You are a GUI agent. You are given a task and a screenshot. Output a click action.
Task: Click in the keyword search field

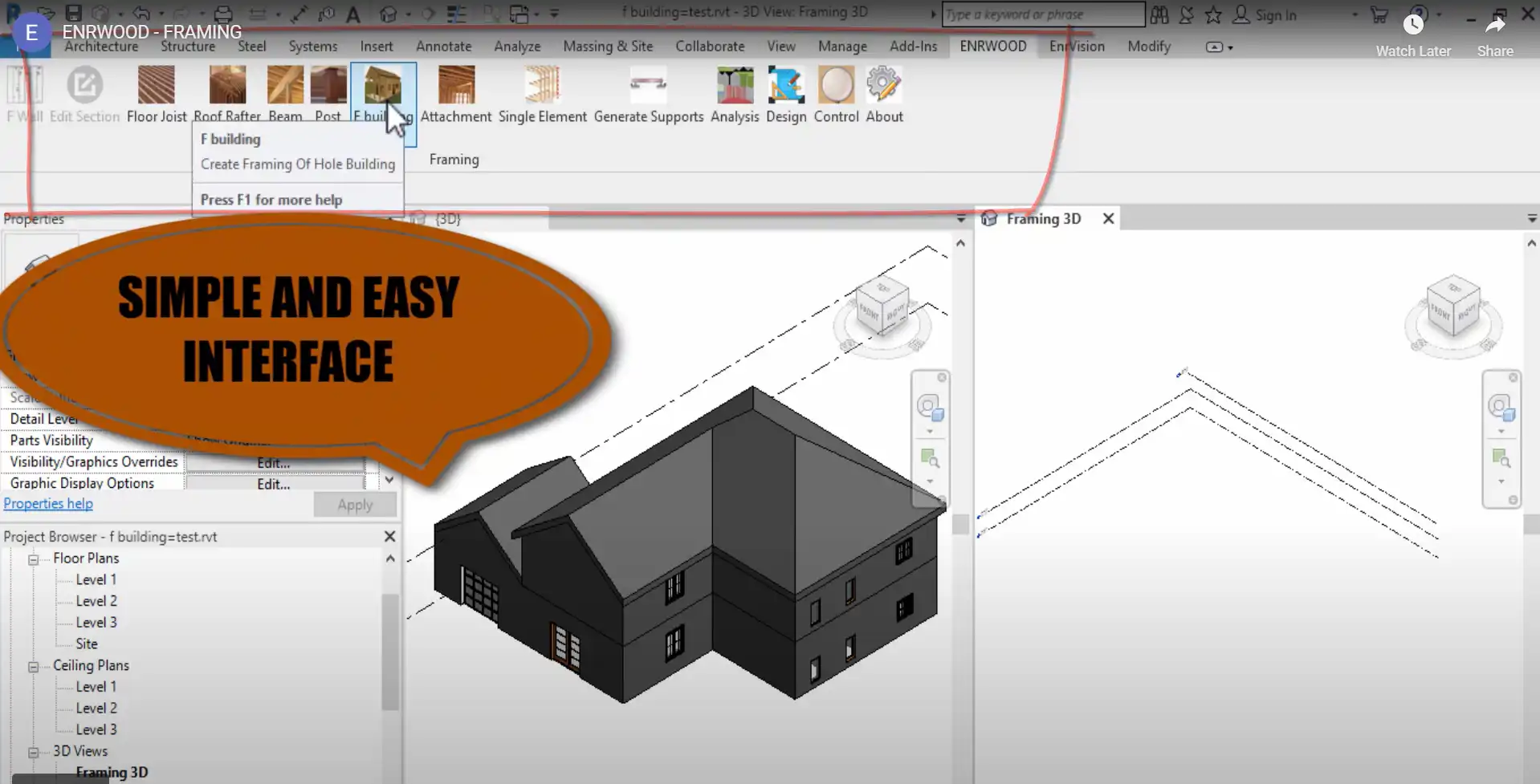click(x=1041, y=14)
